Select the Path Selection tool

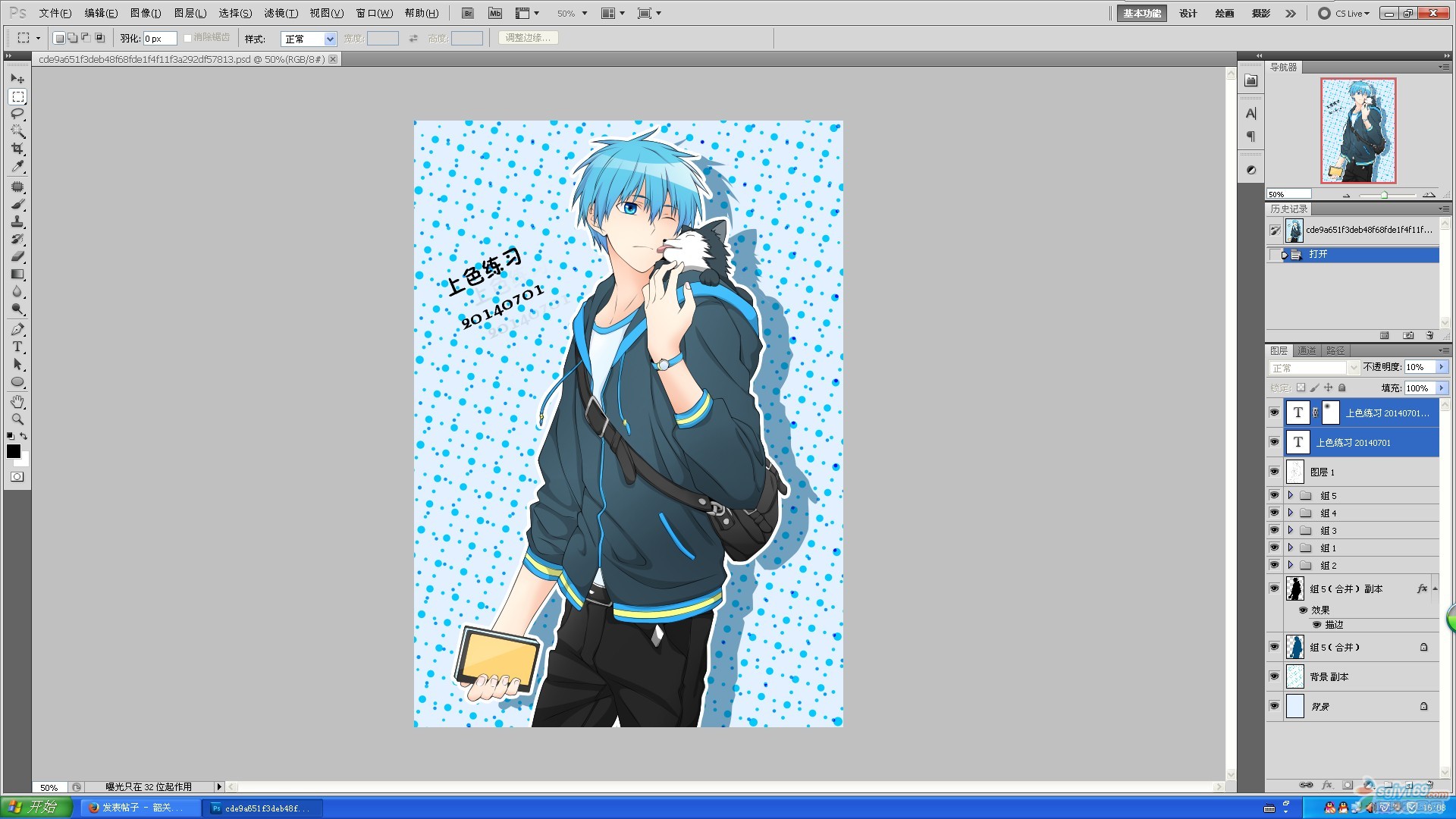[17, 364]
